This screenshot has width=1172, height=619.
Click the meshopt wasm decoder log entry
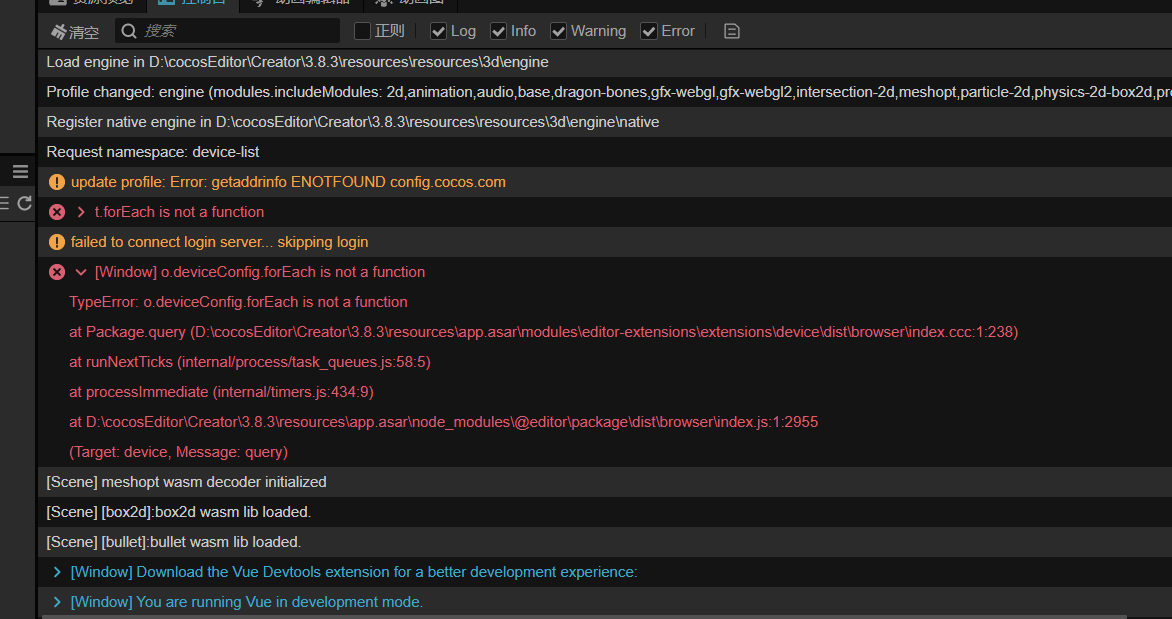click(x=185, y=482)
